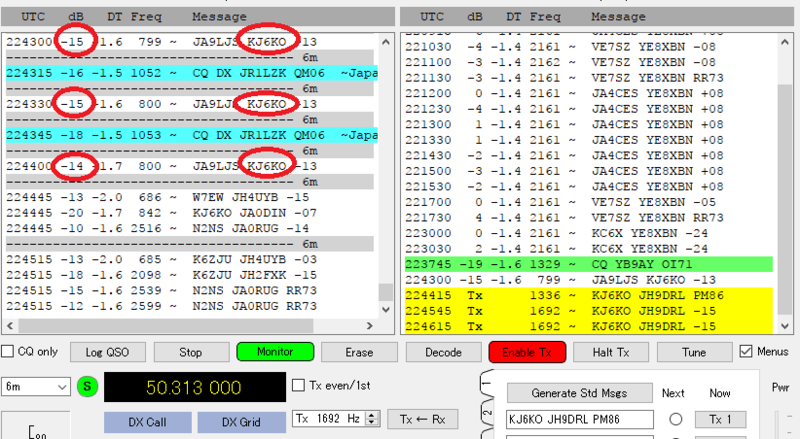Select yellow Tx row 224615 KJ6KO JH9DRL -15
The width and height of the screenshot is (800, 439).
tap(589, 327)
